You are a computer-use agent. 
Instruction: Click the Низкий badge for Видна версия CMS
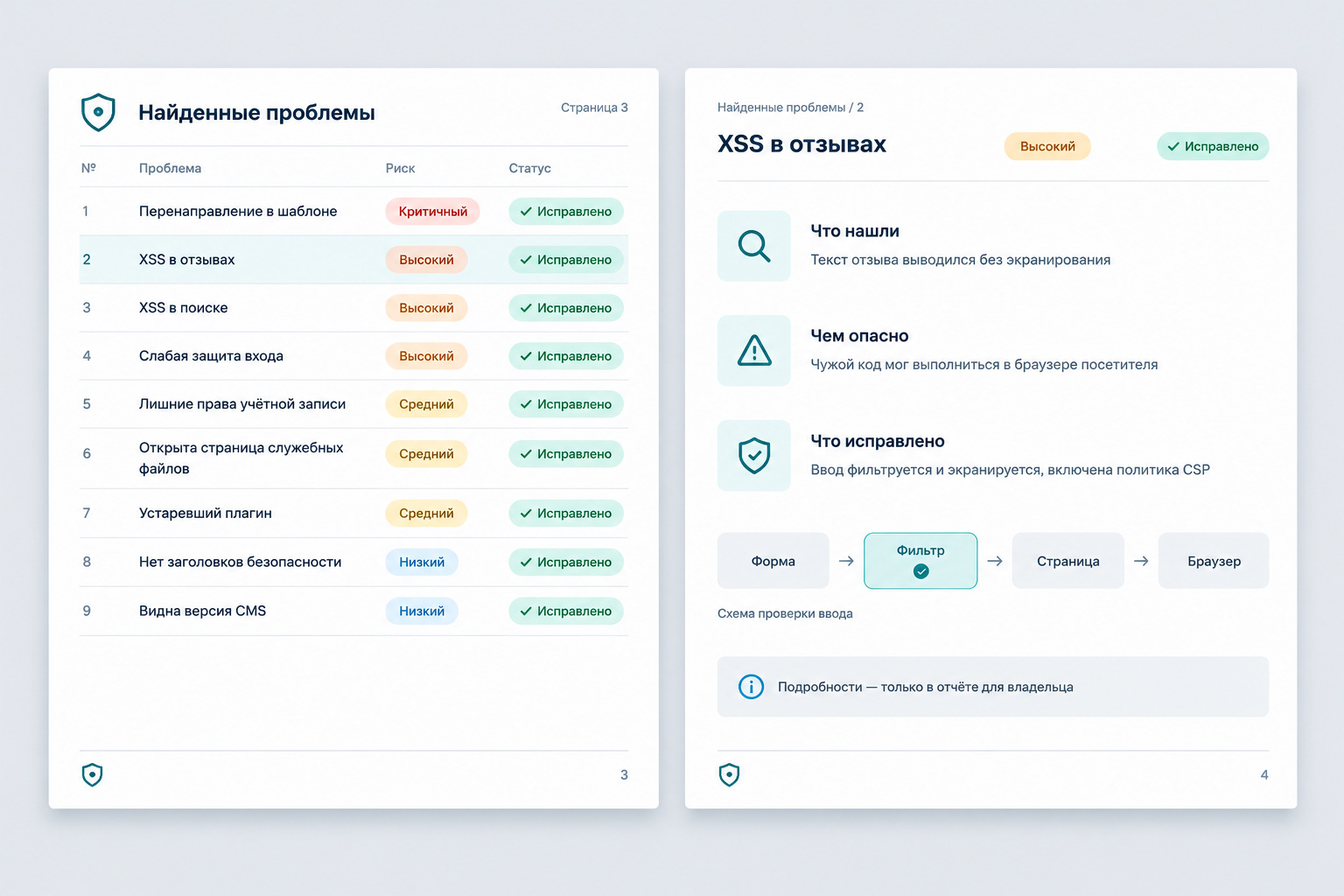coord(422,611)
